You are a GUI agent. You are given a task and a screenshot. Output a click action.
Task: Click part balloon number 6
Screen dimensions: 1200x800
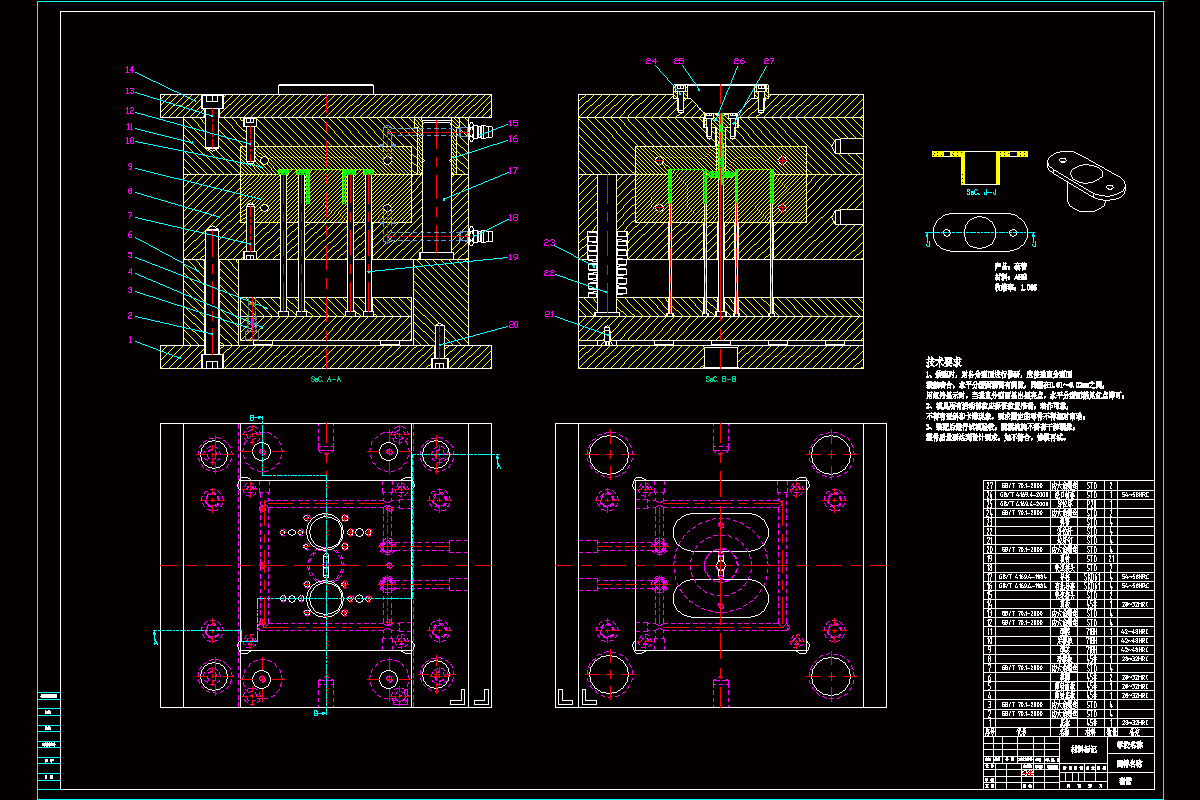130,235
